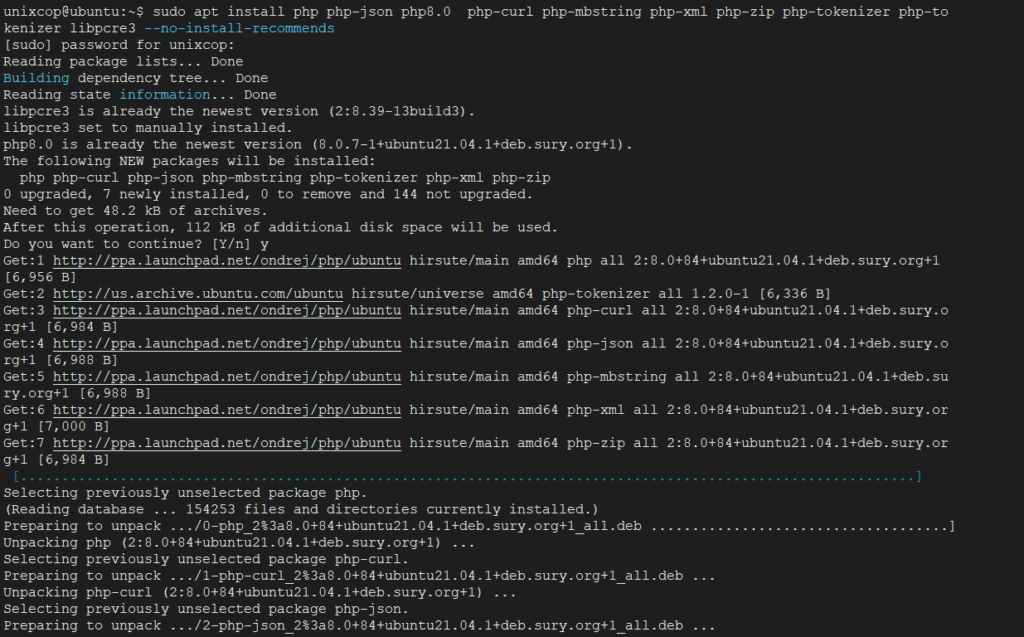Image resolution: width=1024 pixels, height=637 pixels.
Task: Select 'Preparing to unpack .../0-php_2%3a8.0' line
Action: pos(479,527)
